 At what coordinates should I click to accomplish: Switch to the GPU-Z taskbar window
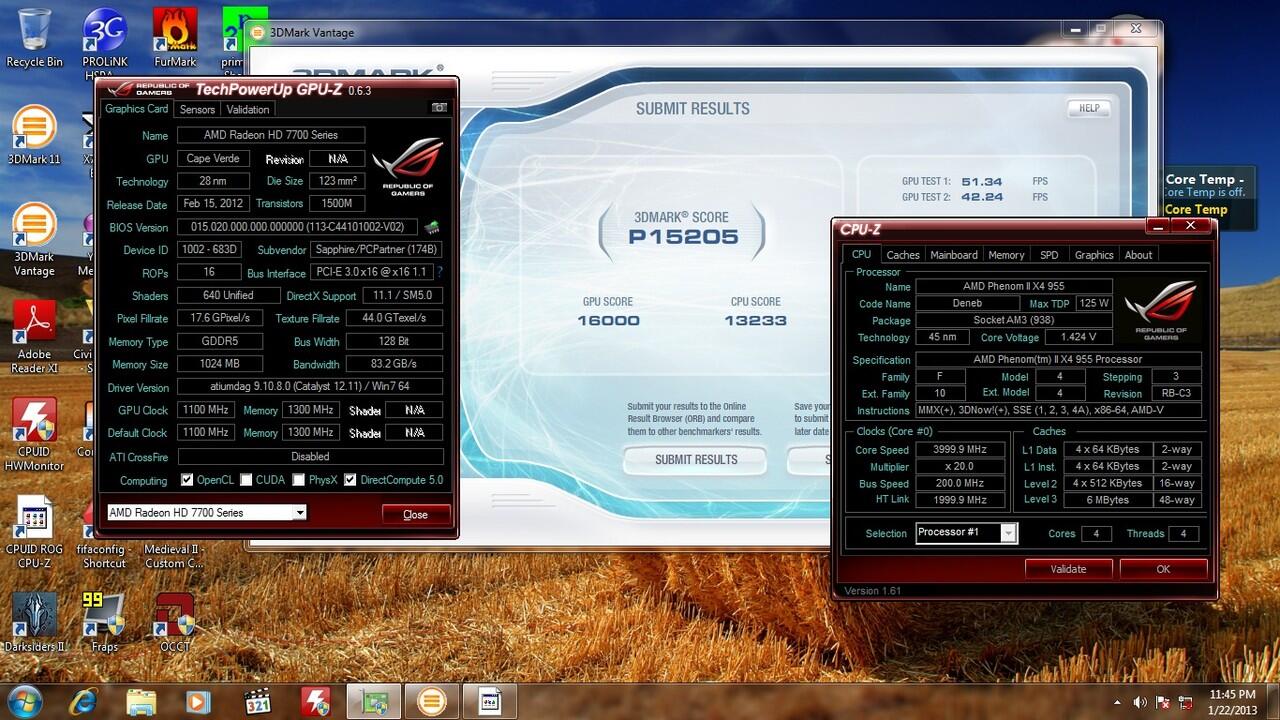click(374, 701)
